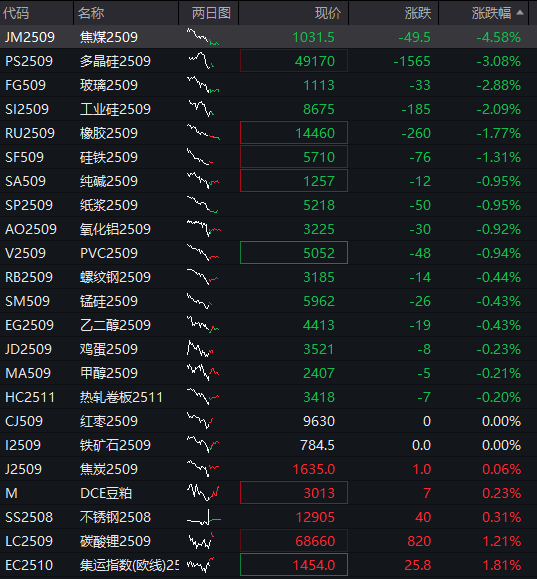Open the 工业硅2509 two-day mini chart
Image resolution: width=537 pixels, height=579 pixels.
click(201, 109)
